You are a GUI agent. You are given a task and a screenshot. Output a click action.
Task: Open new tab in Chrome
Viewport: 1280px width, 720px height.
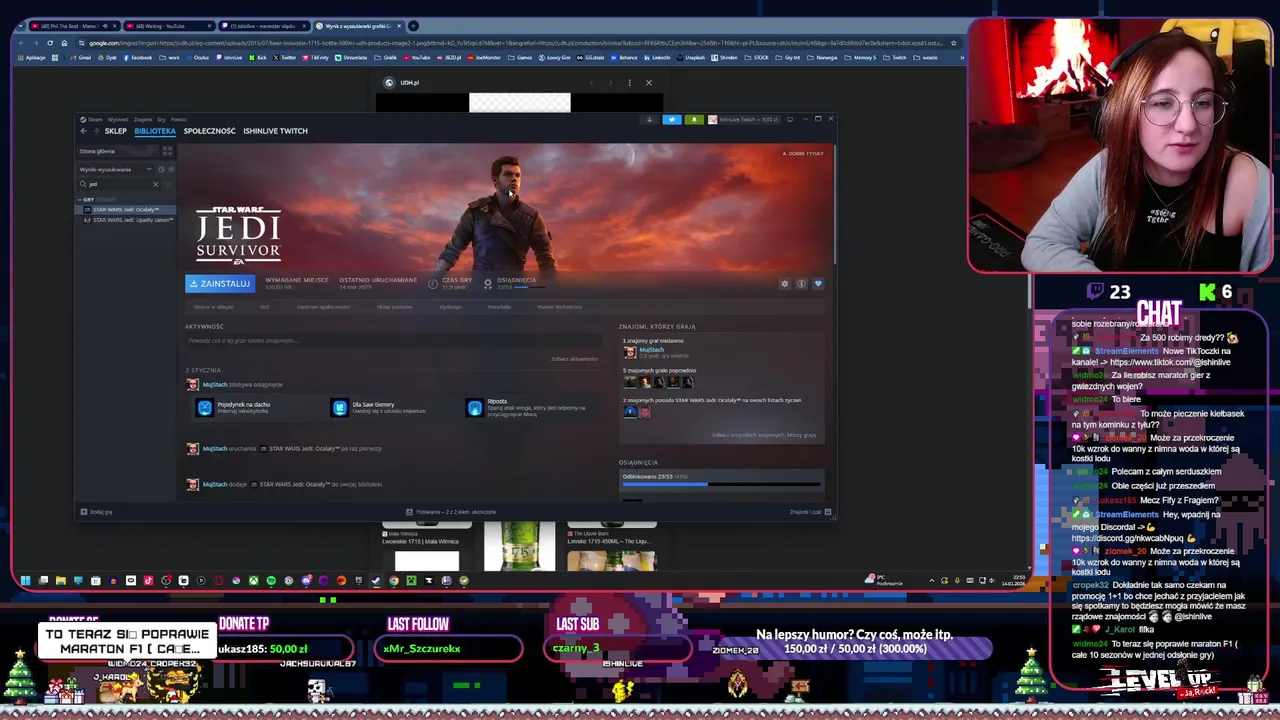click(415, 26)
